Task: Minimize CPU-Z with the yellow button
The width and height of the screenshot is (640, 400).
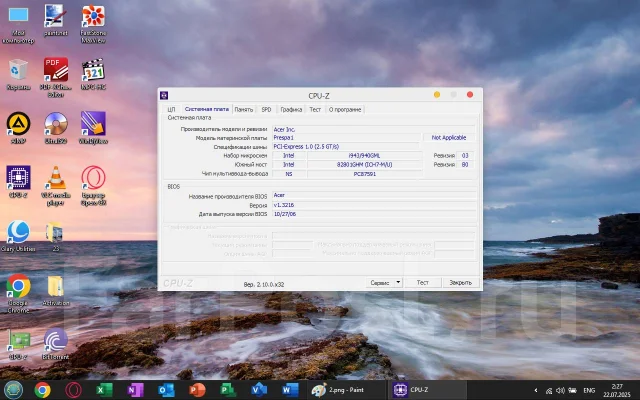Action: (437, 95)
